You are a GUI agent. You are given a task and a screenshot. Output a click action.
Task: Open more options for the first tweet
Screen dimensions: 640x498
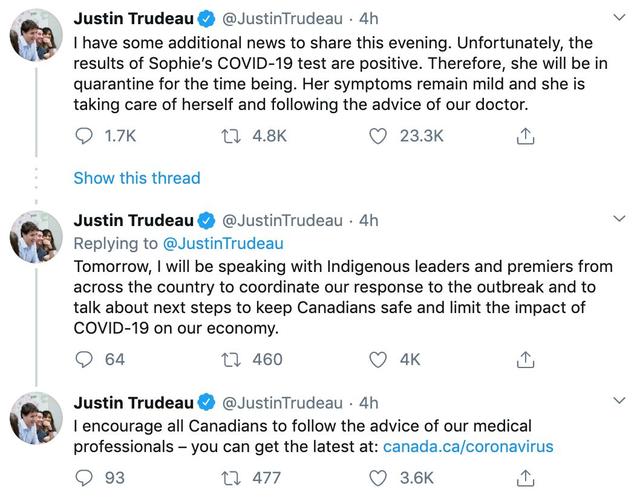pyautogui.click(x=619, y=18)
